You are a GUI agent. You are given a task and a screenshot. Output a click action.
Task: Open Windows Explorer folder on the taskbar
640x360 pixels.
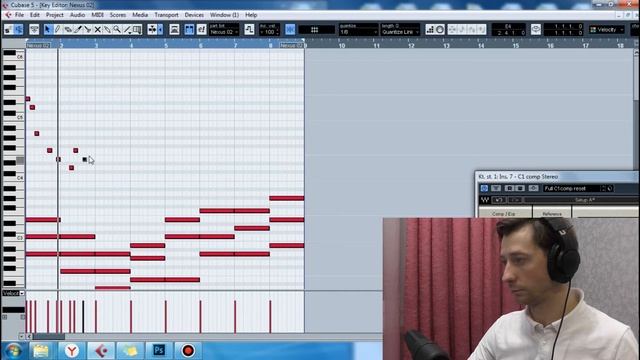point(41,351)
